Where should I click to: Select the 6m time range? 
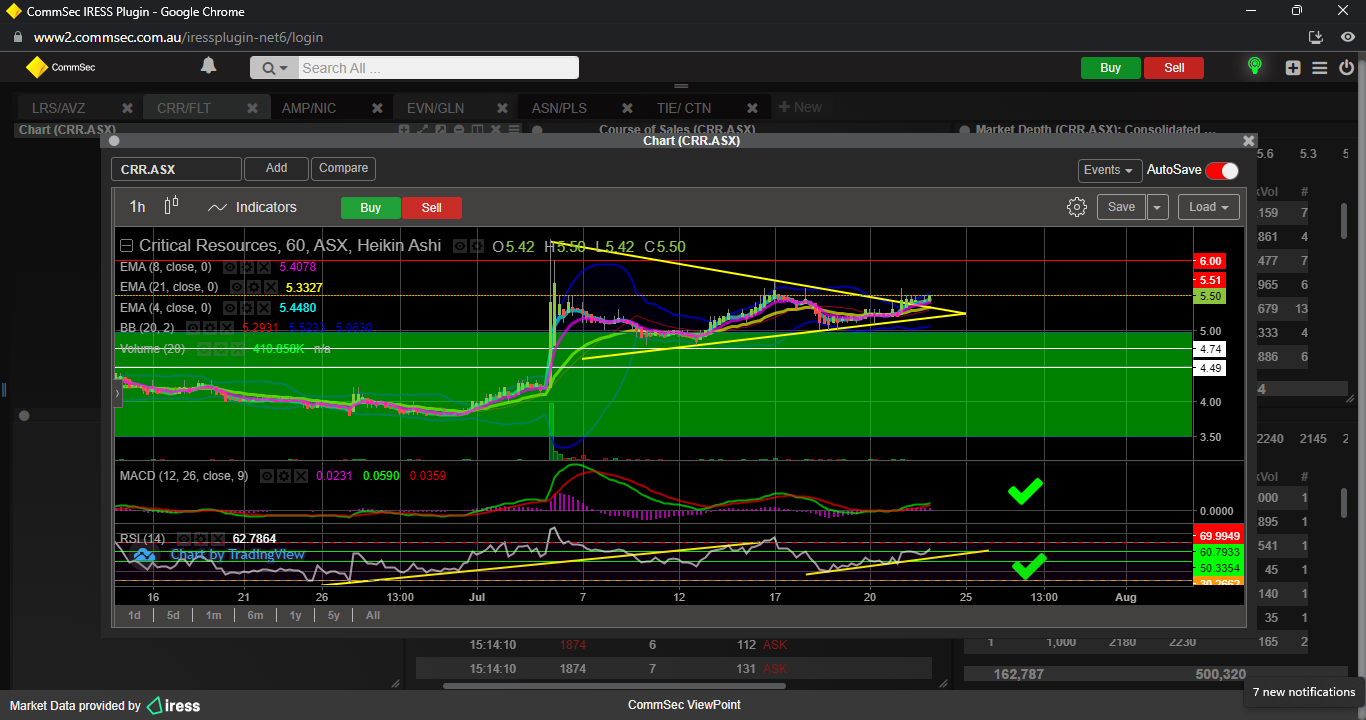[x=255, y=615]
